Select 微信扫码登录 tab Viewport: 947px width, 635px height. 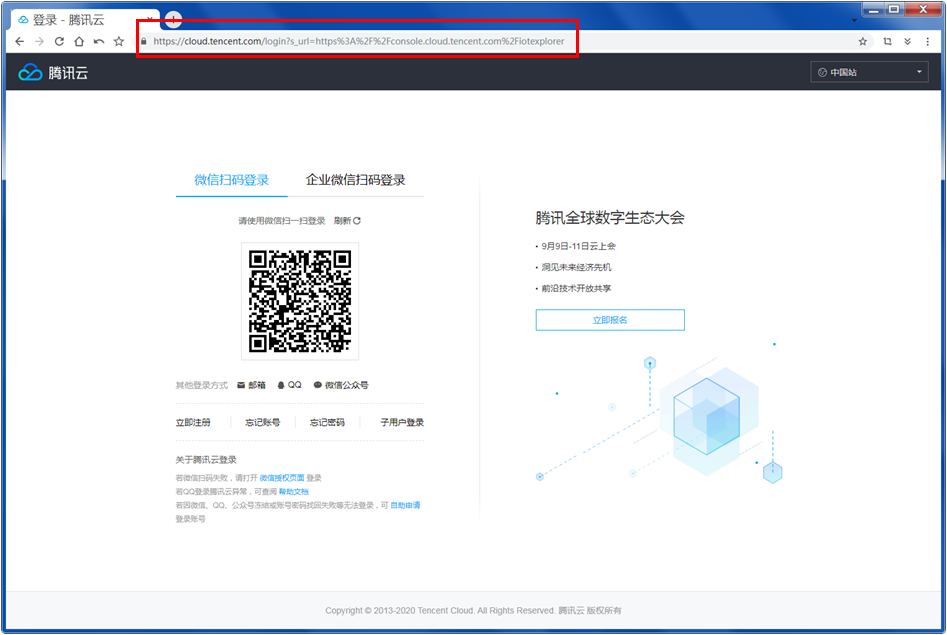click(231, 179)
